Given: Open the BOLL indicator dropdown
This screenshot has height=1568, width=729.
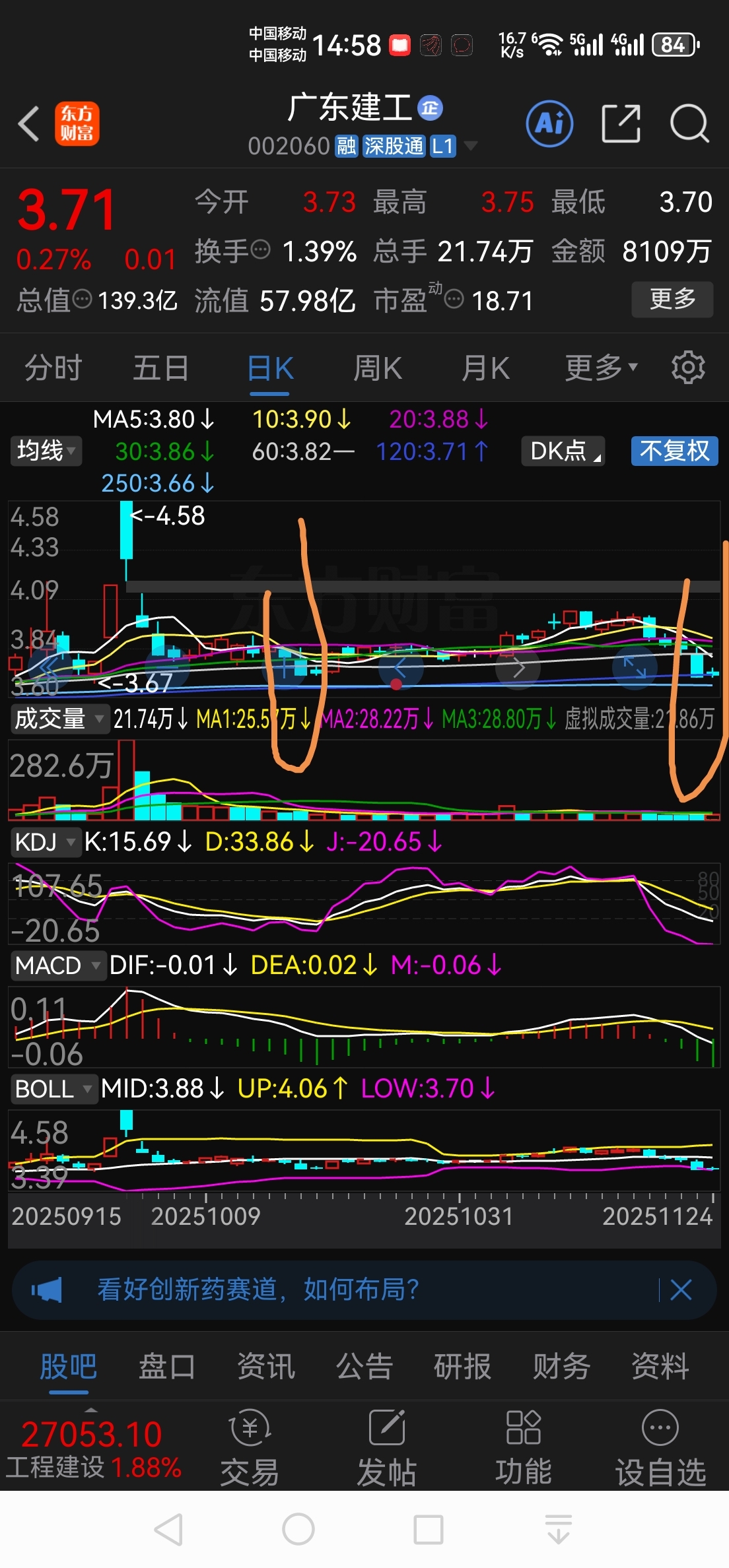Looking at the screenshot, I should tap(54, 1088).
